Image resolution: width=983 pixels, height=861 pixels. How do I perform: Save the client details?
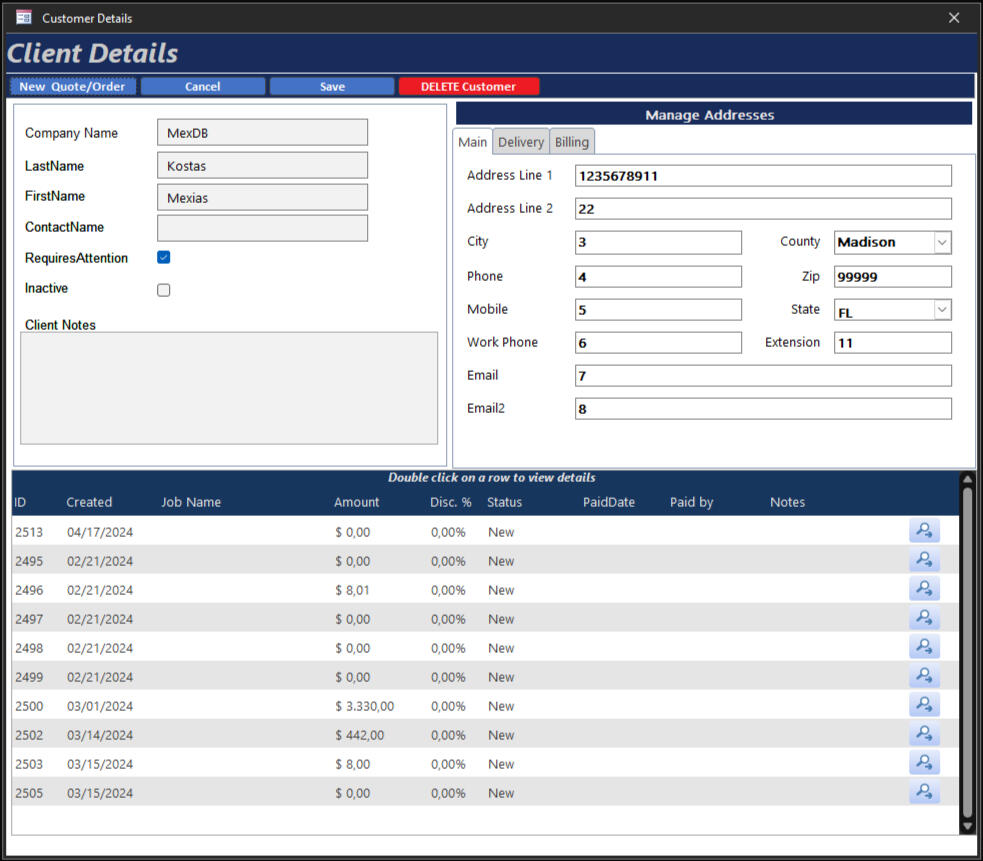coord(332,86)
